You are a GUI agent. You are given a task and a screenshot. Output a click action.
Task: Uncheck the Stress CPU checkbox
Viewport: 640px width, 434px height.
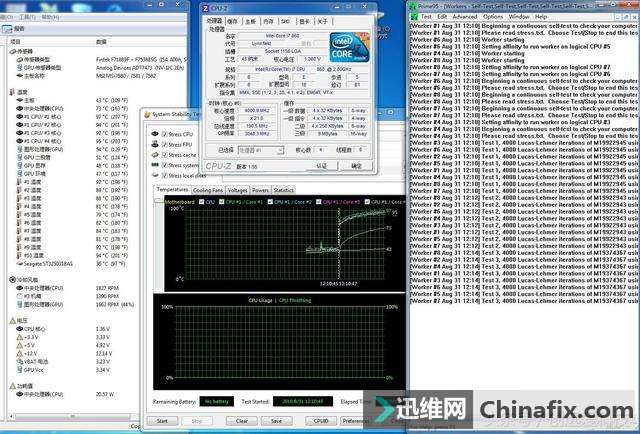click(x=164, y=134)
